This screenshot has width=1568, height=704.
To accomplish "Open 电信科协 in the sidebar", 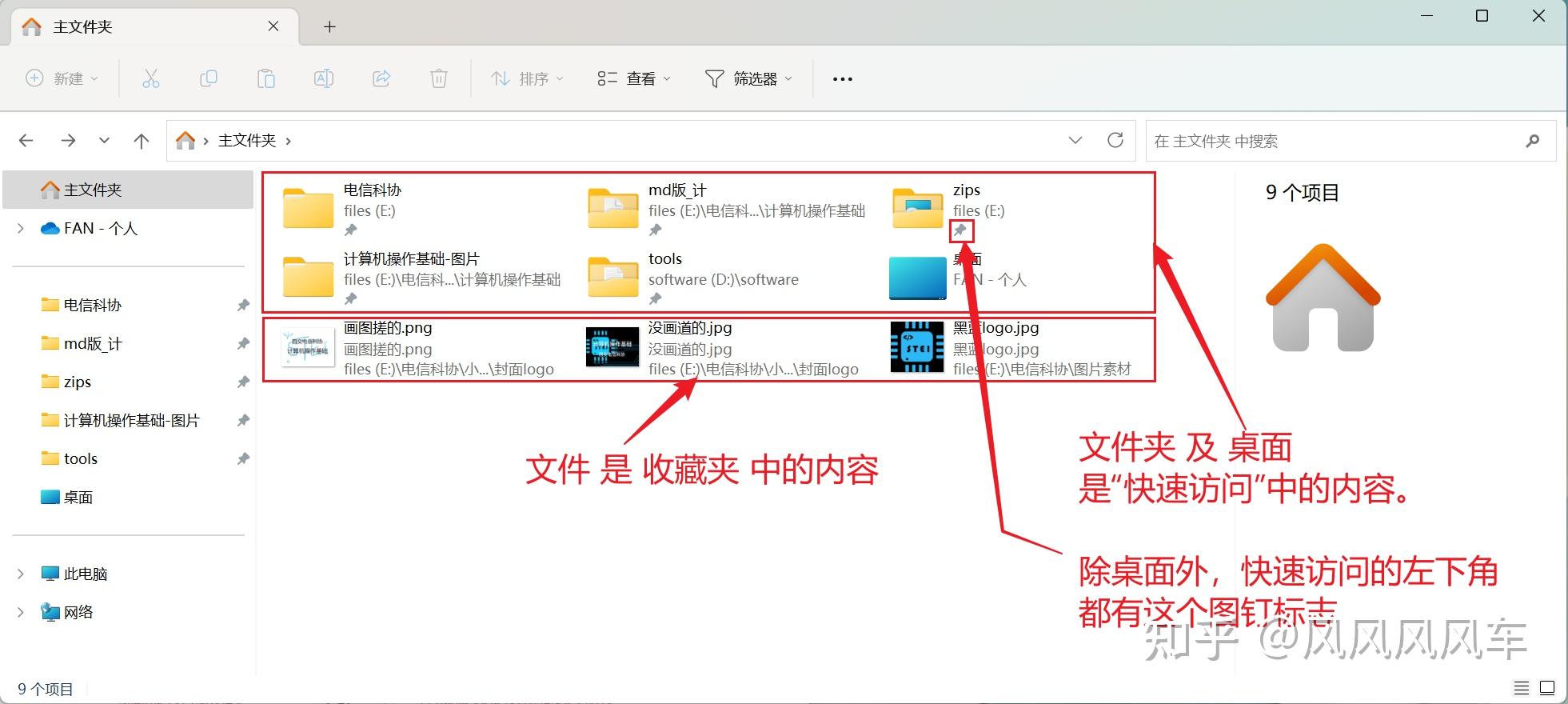I will pyautogui.click(x=82, y=305).
